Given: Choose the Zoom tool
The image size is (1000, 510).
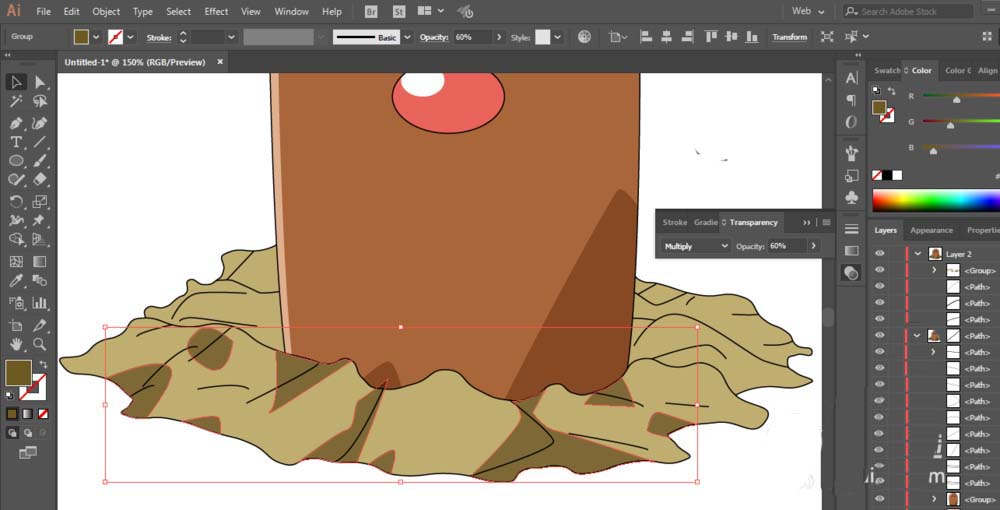Looking at the screenshot, I should 40,345.
